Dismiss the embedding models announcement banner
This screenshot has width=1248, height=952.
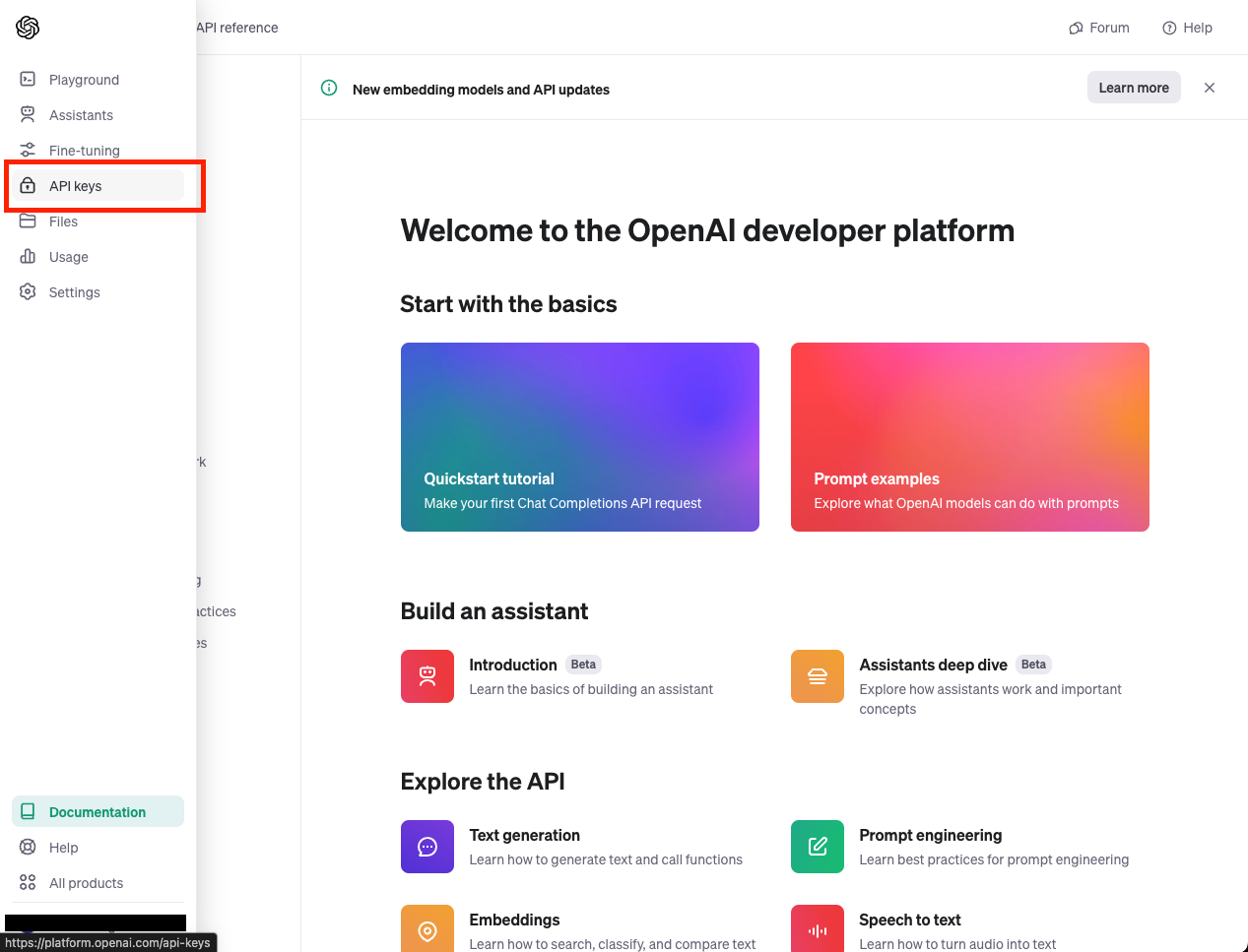1210,88
